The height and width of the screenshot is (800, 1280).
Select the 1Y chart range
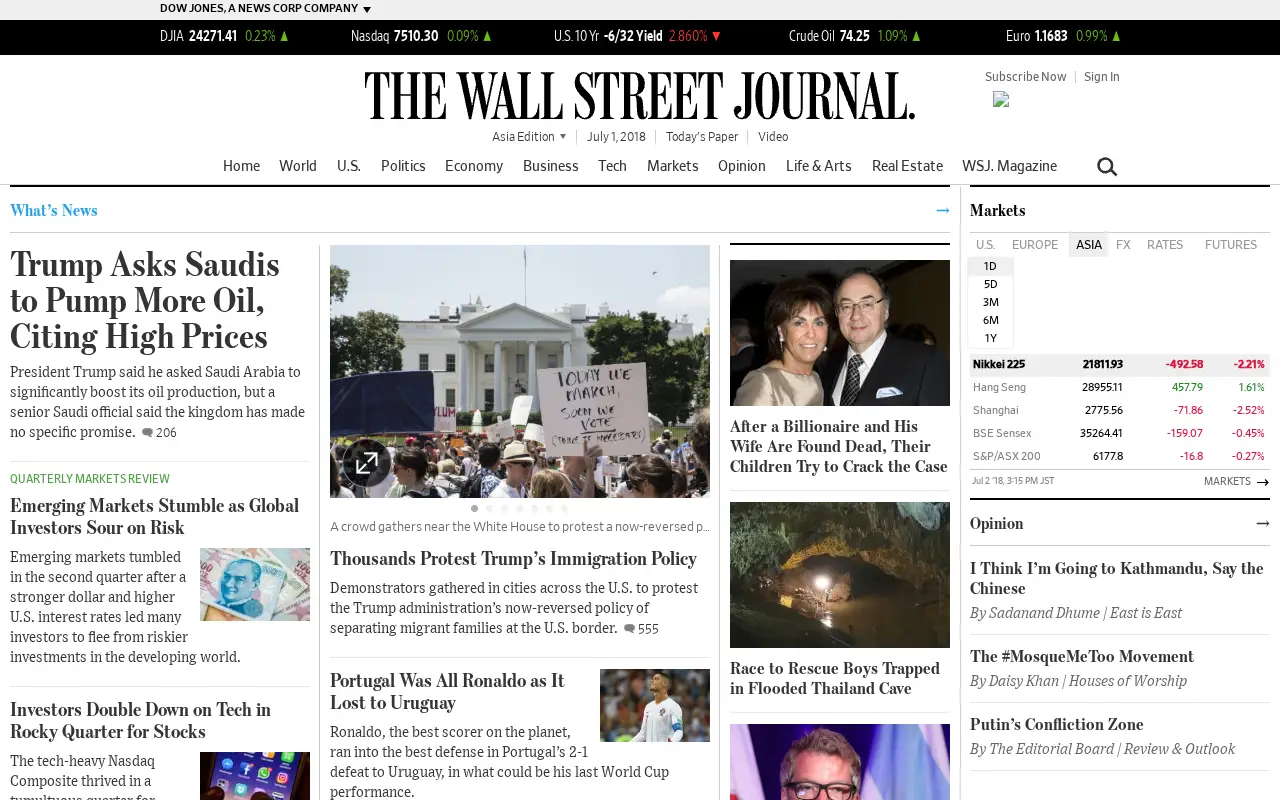point(990,338)
